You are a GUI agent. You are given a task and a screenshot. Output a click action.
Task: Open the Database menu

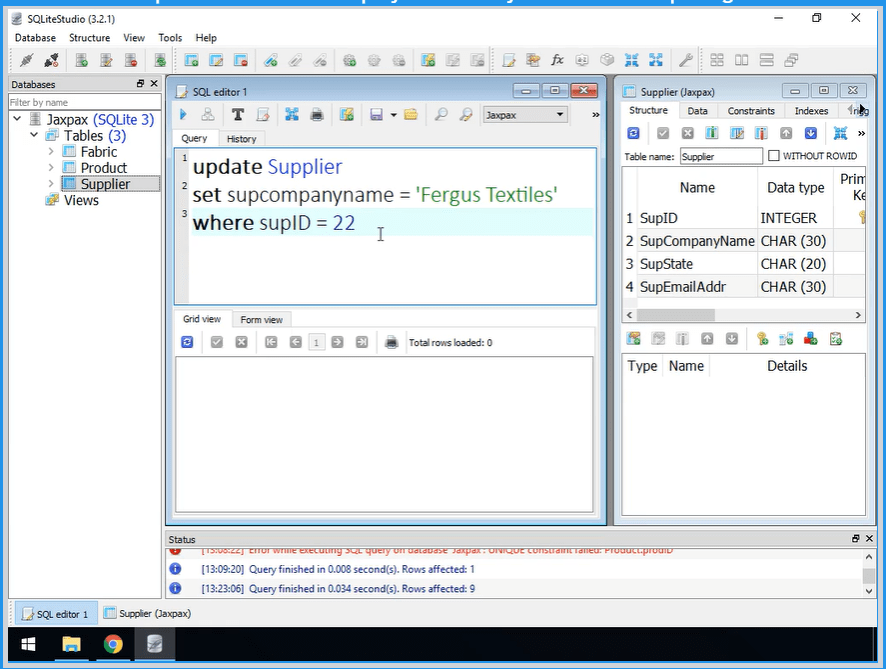click(x=35, y=38)
